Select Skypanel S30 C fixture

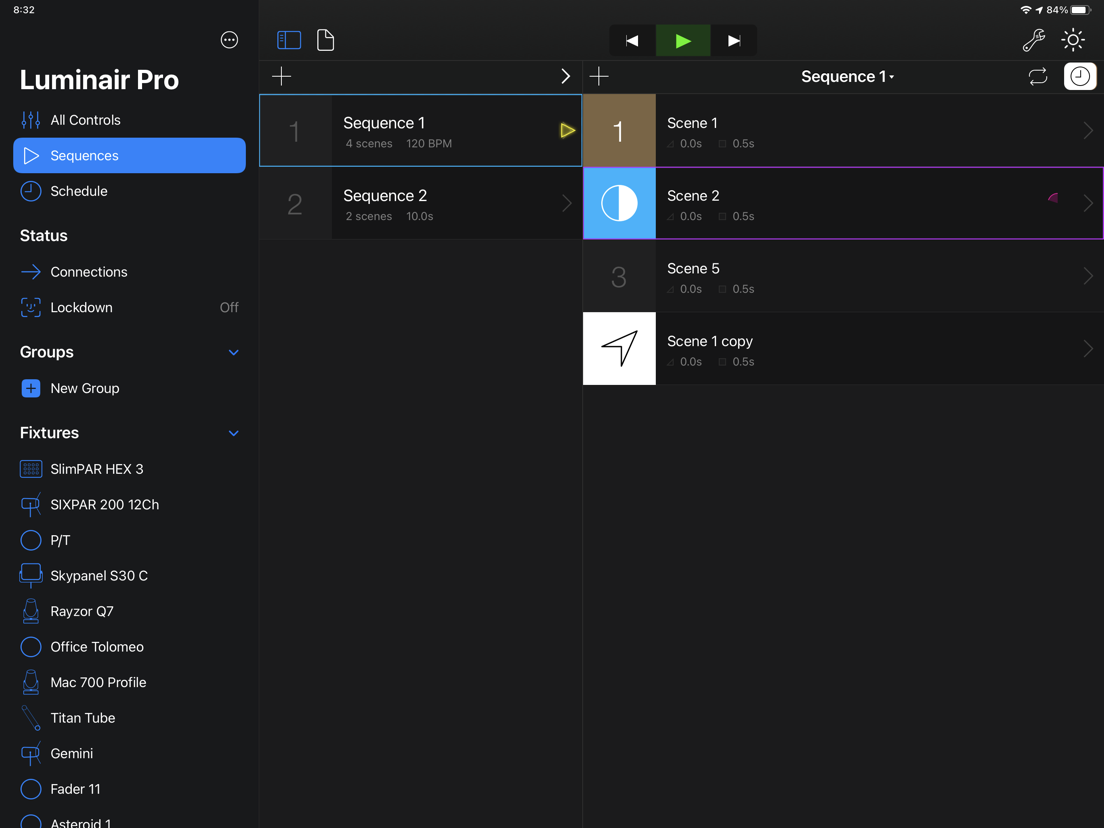(130, 576)
